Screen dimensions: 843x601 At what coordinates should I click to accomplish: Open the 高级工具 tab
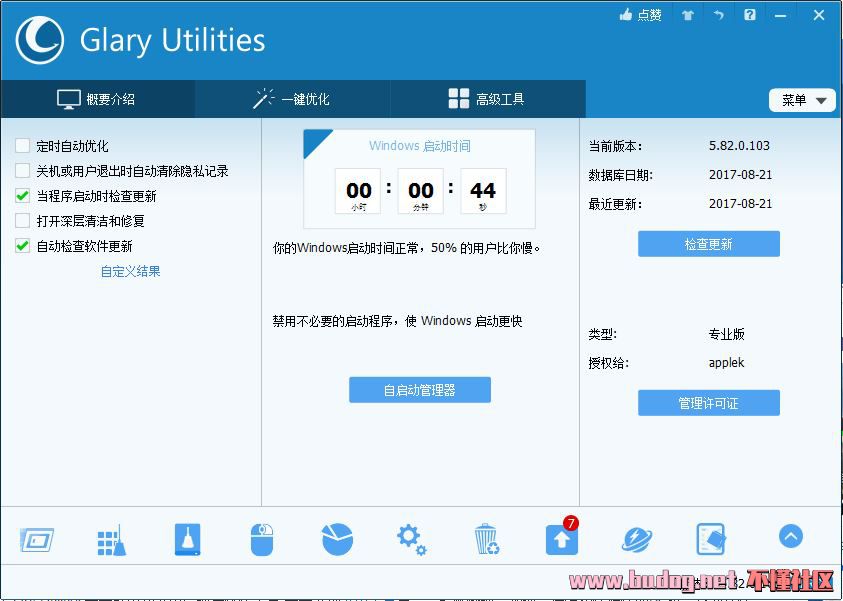coord(487,99)
